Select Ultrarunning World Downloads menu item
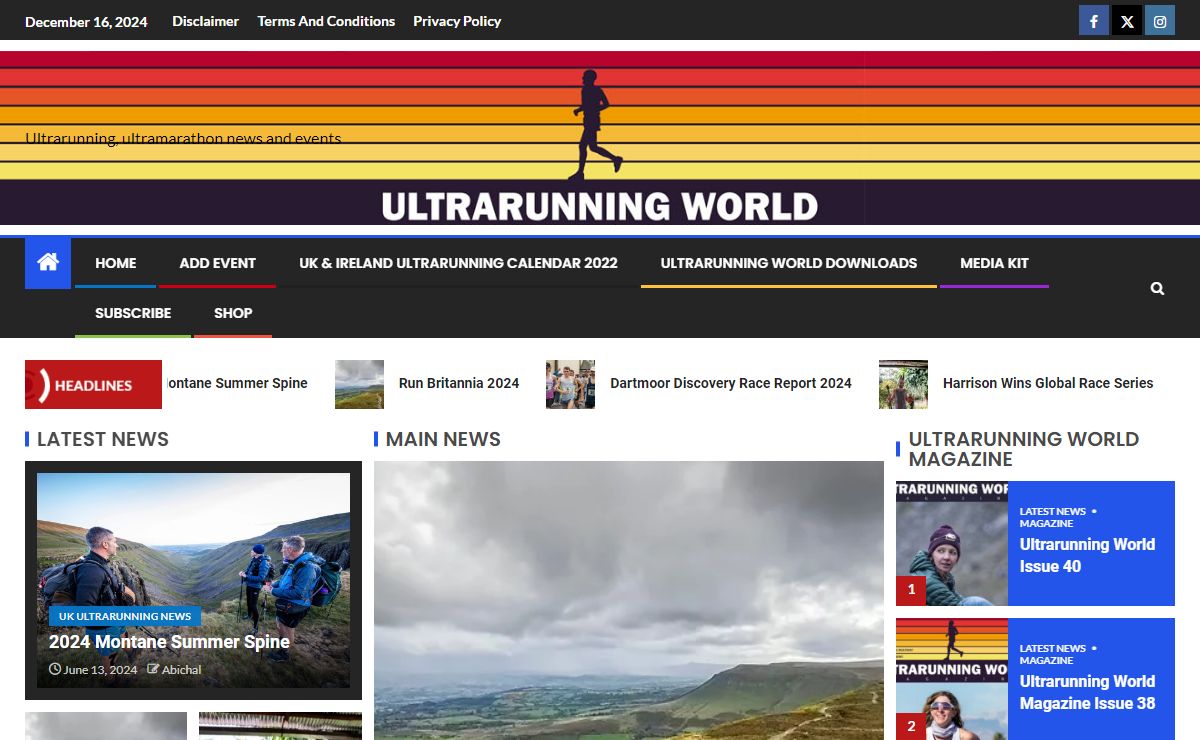The image size is (1200, 740). click(788, 263)
